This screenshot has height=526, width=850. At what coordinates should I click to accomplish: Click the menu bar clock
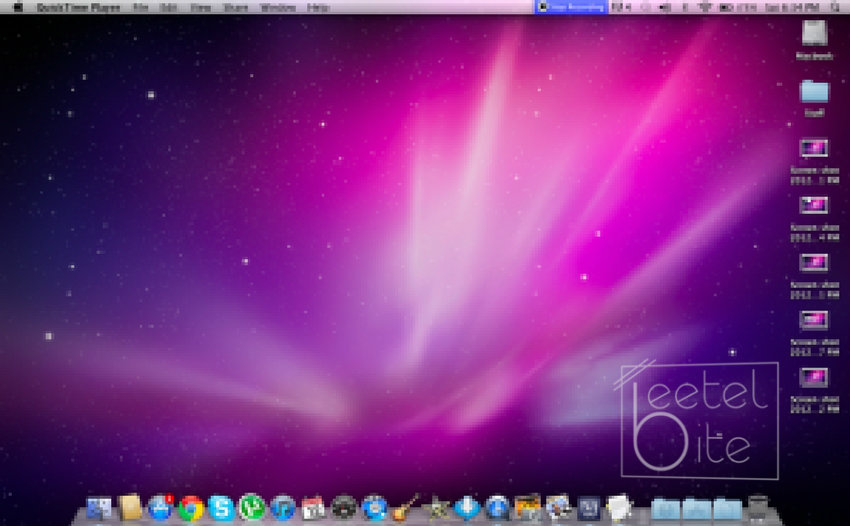(791, 8)
